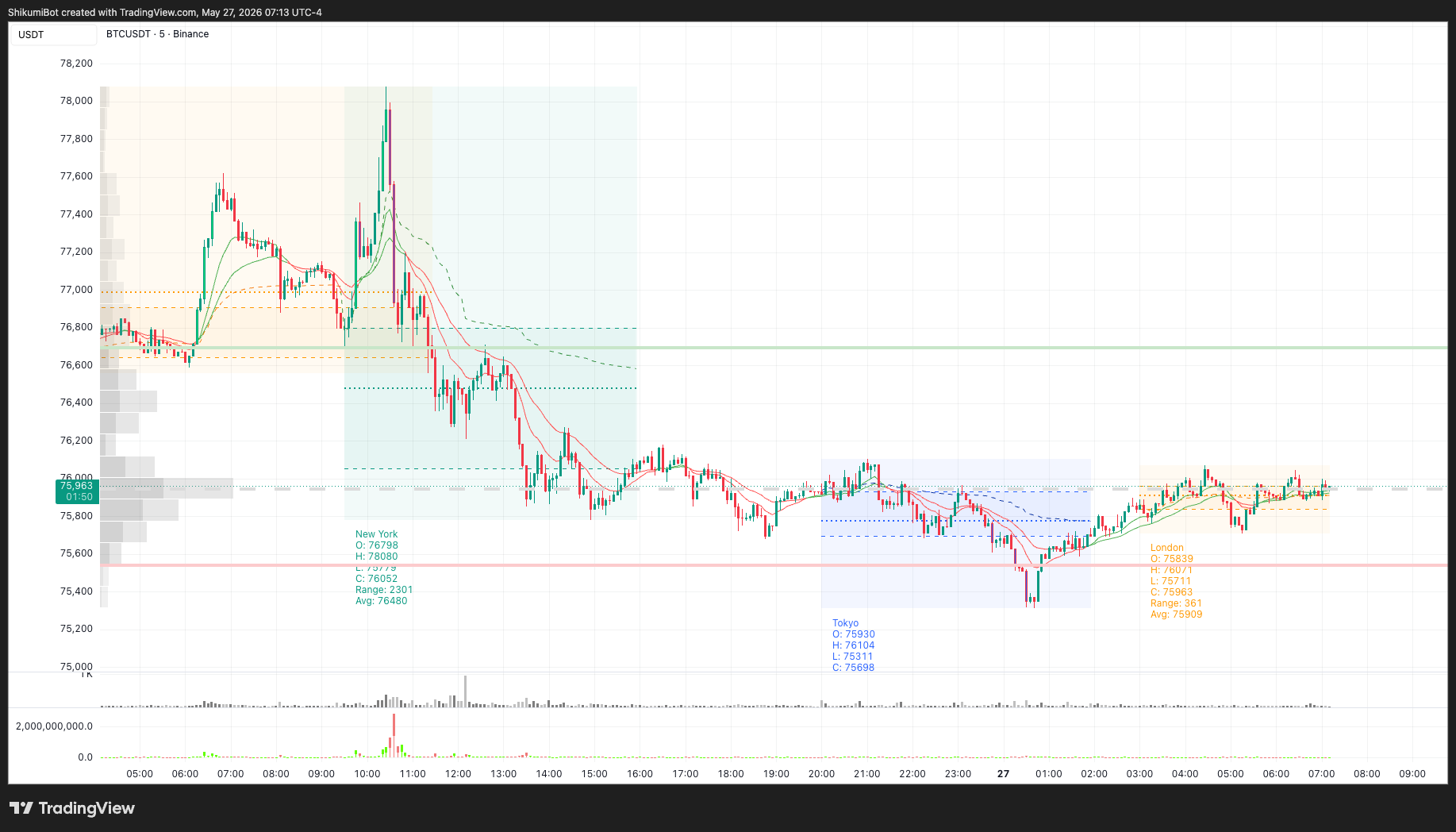
Task: Click the tallest volume bar near 12:00
Action: [465, 691]
